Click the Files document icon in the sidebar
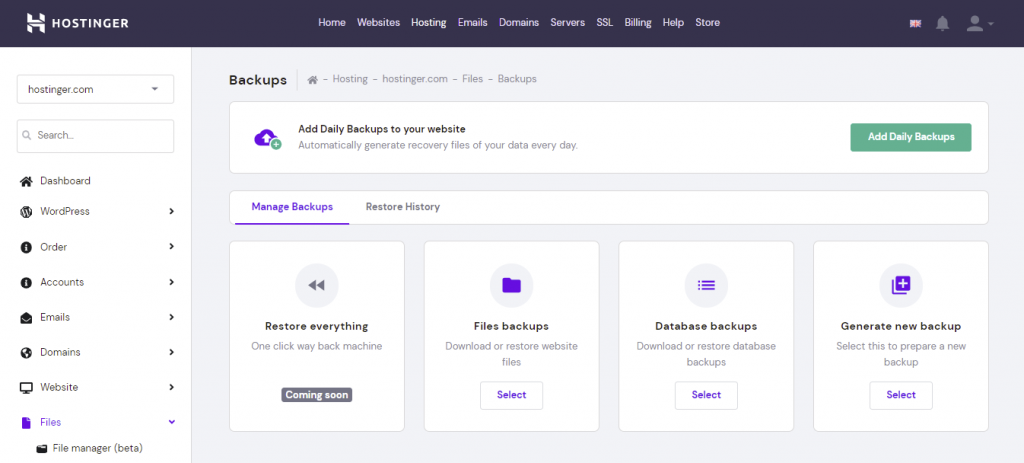The height and width of the screenshot is (463, 1024). click(26, 423)
